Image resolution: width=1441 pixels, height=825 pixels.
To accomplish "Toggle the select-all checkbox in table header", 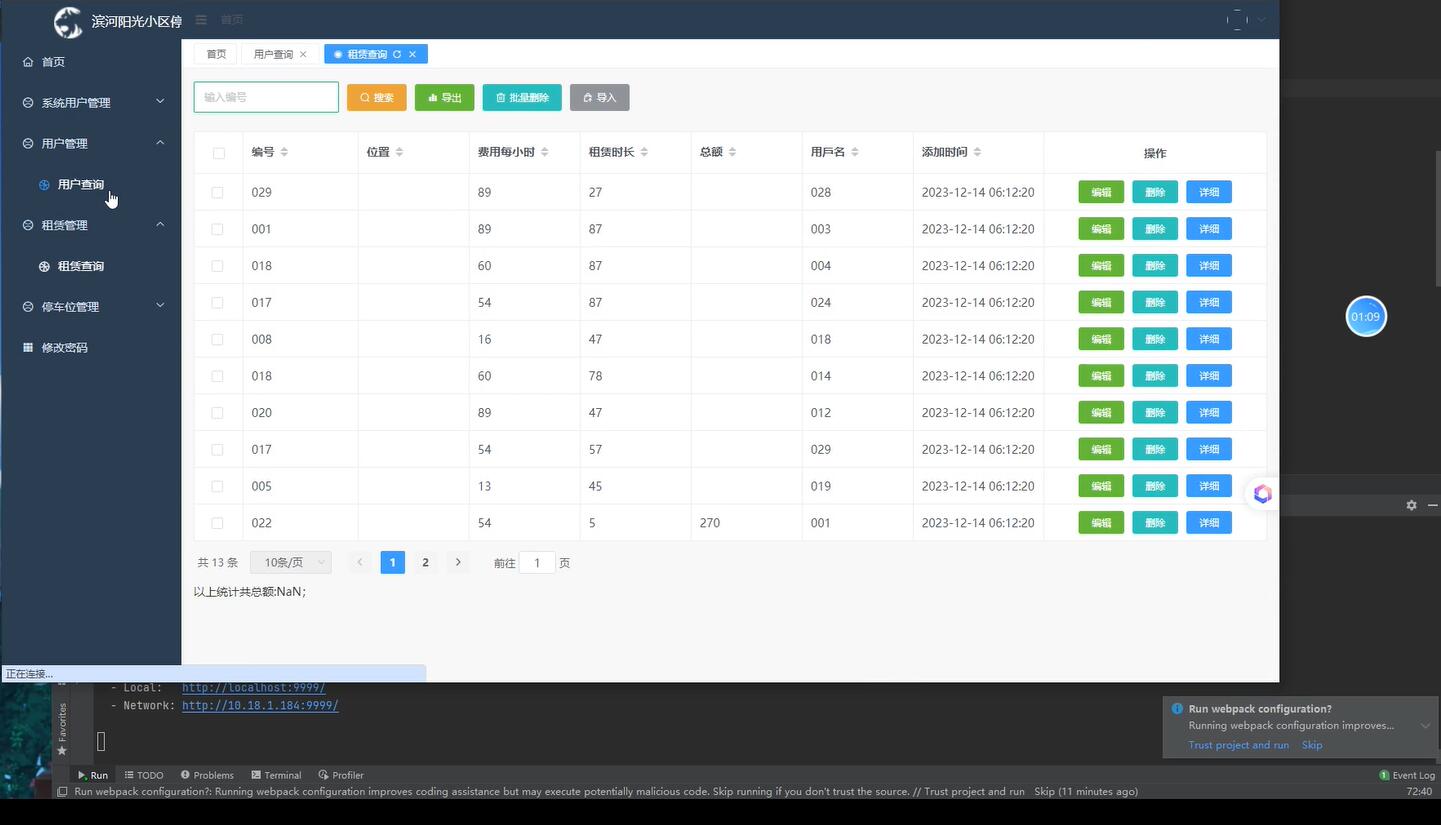I will (x=218, y=153).
